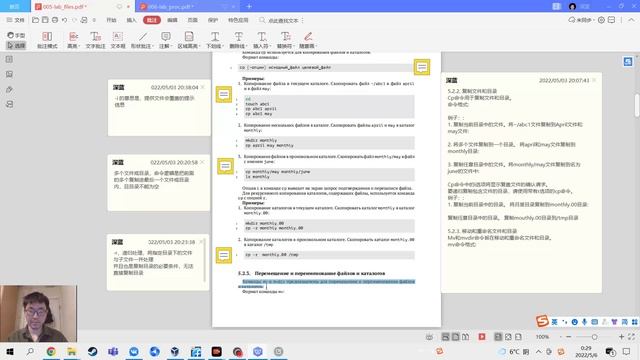
Task: Select the 下划线 underline tool icon
Action: coord(215,37)
